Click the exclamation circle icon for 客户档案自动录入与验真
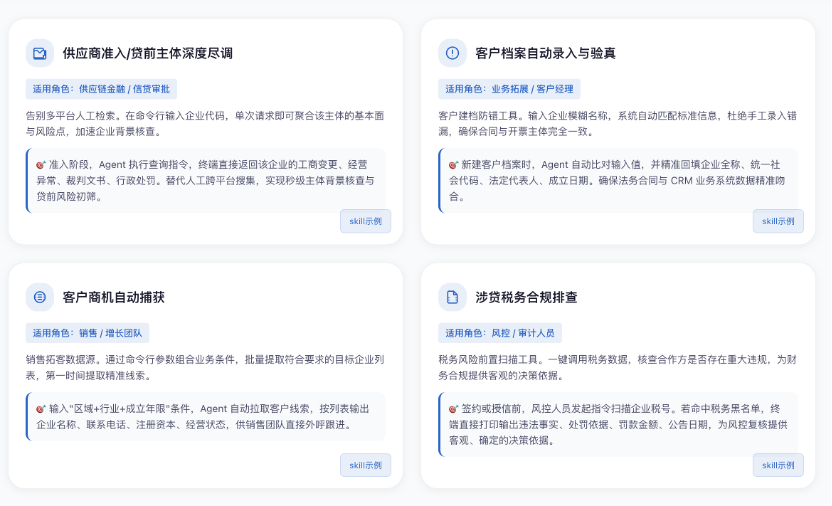This screenshot has width=832, height=506. 452,53
